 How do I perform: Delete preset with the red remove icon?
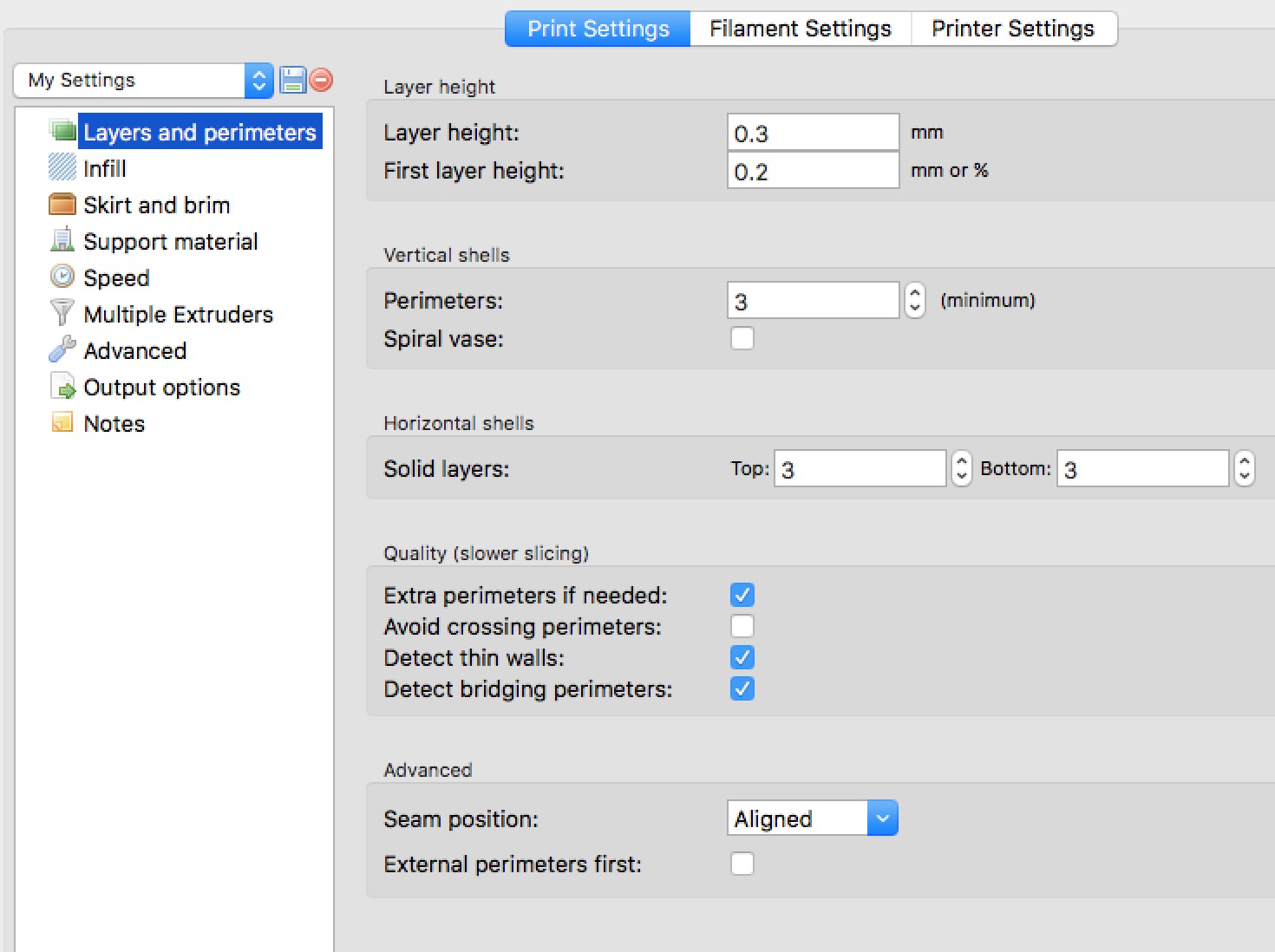(x=321, y=80)
